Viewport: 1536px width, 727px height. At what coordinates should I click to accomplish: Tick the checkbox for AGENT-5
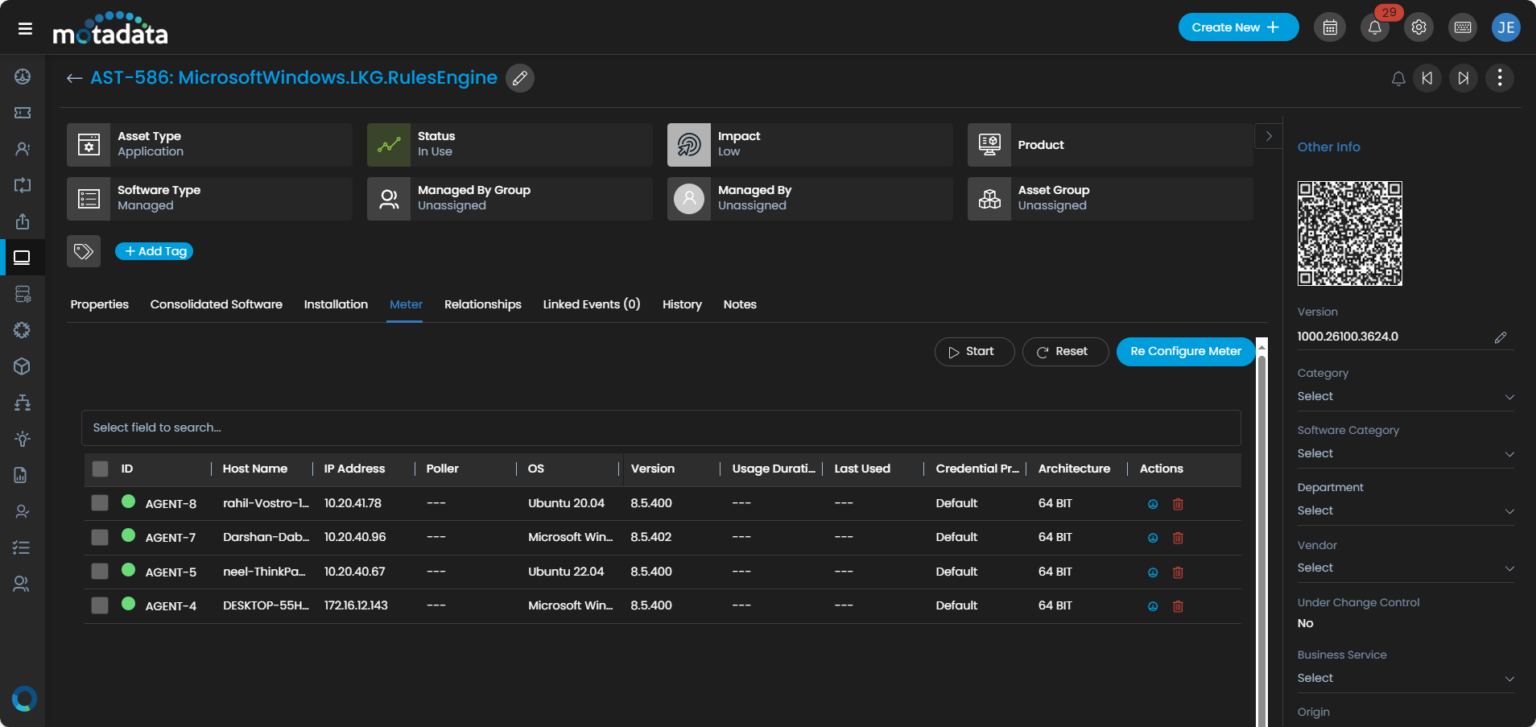(x=100, y=571)
